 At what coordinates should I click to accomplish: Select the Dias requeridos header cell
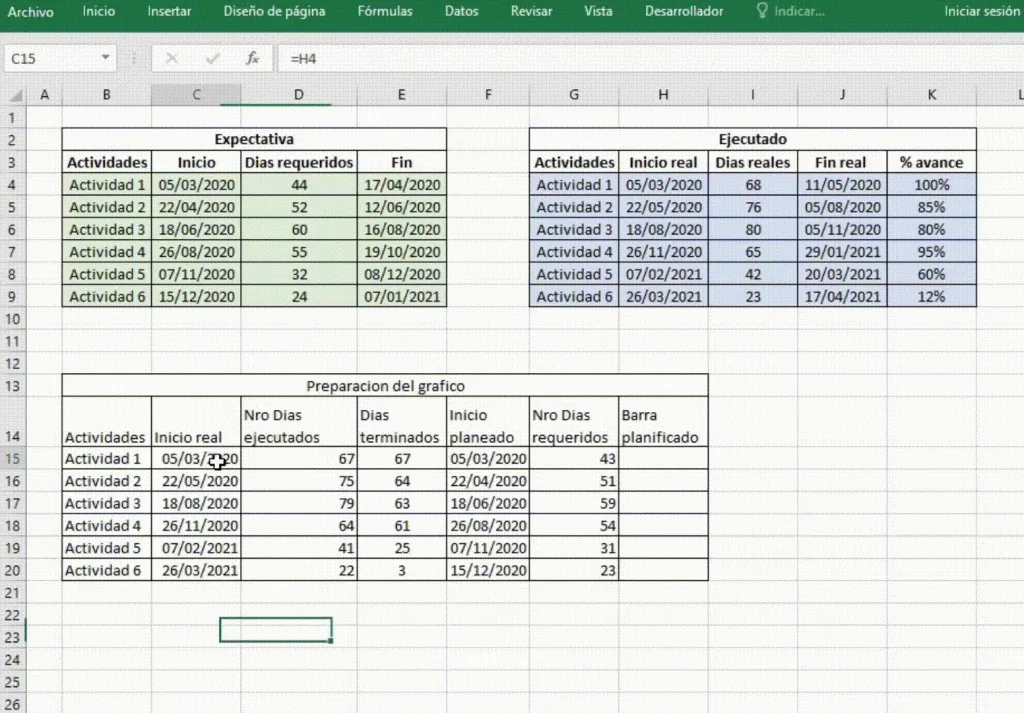[298, 162]
